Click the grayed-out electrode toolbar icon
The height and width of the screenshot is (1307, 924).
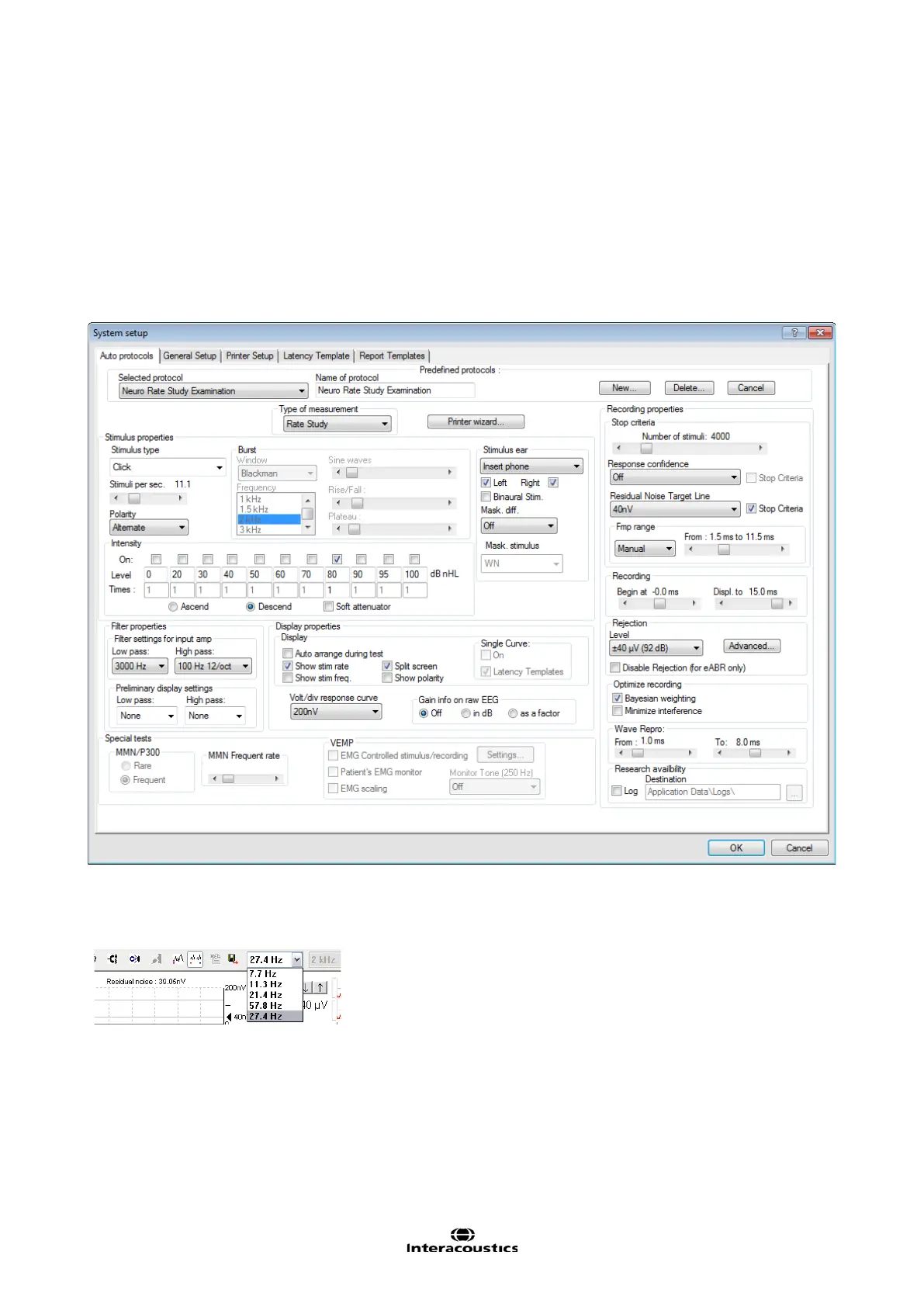[x=157, y=959]
